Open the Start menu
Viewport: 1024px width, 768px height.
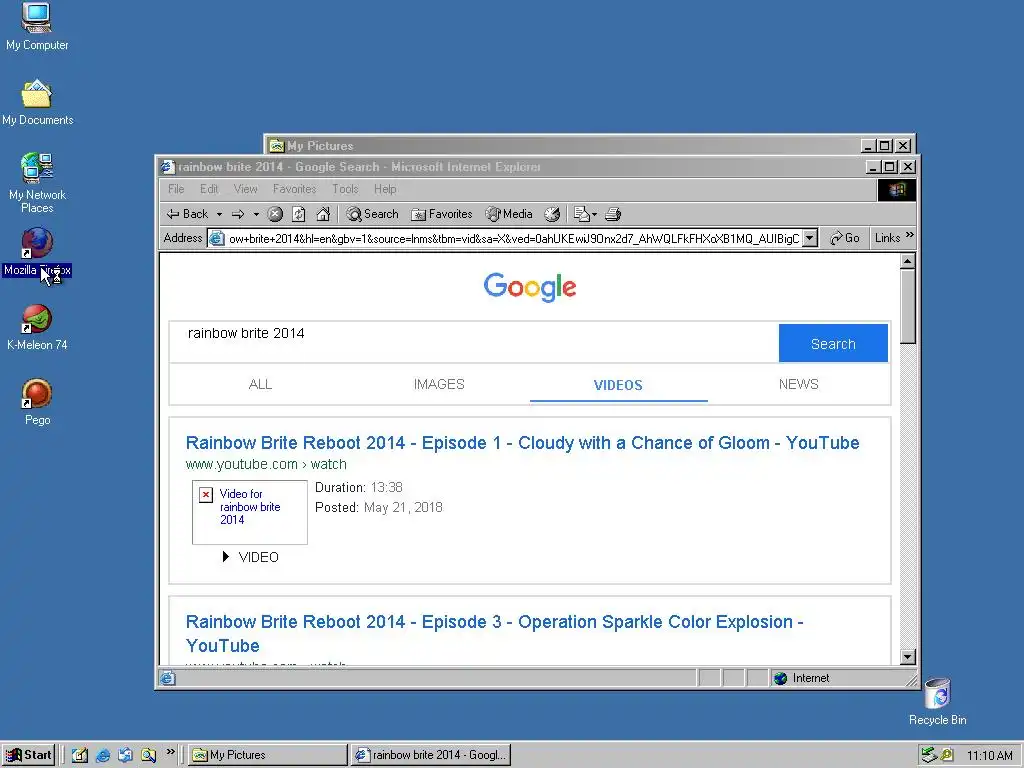pos(28,756)
